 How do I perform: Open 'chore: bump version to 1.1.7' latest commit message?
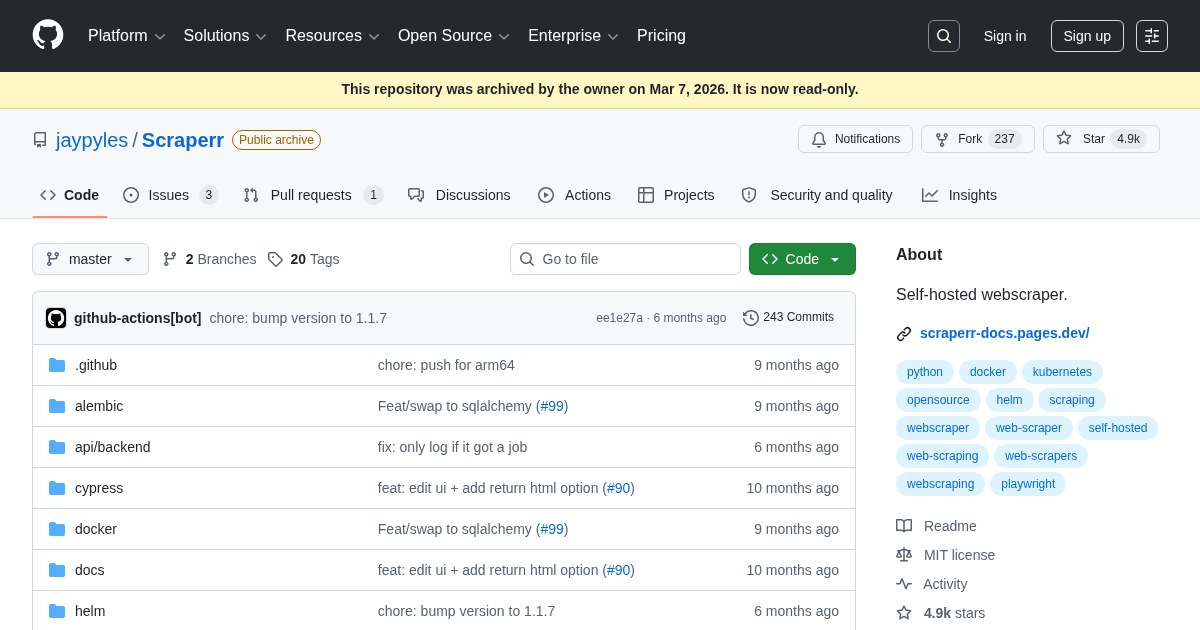click(298, 318)
